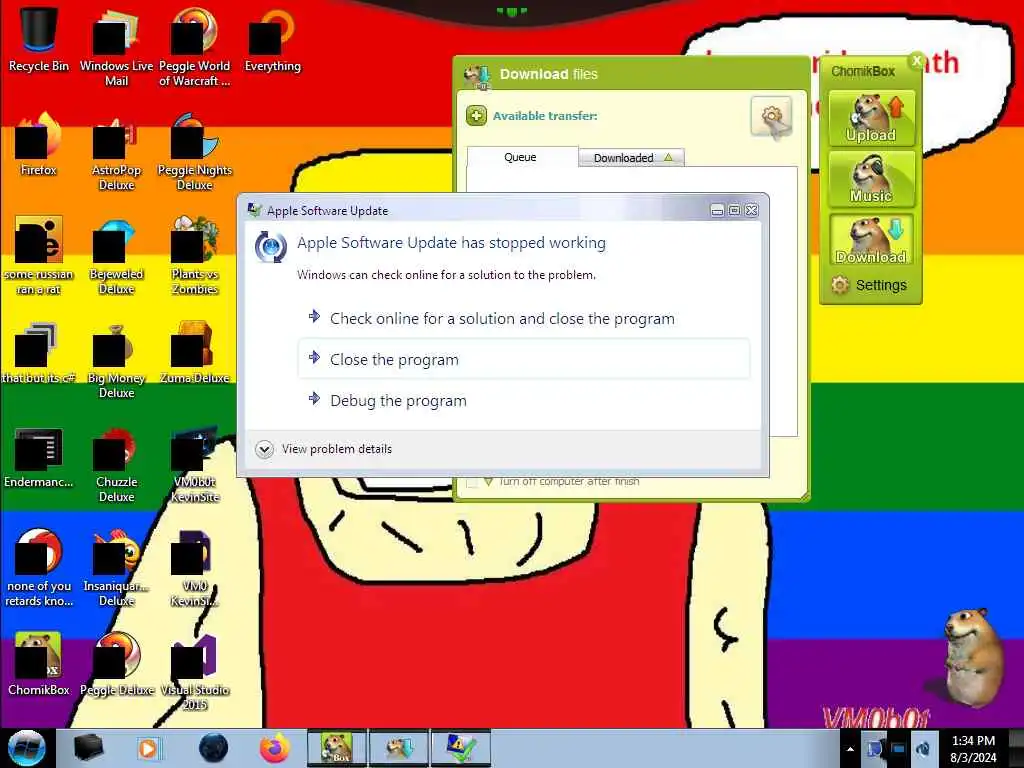This screenshot has width=1024, height=768.
Task: Switch to ChomikBox taskbar button
Action: tap(337, 748)
